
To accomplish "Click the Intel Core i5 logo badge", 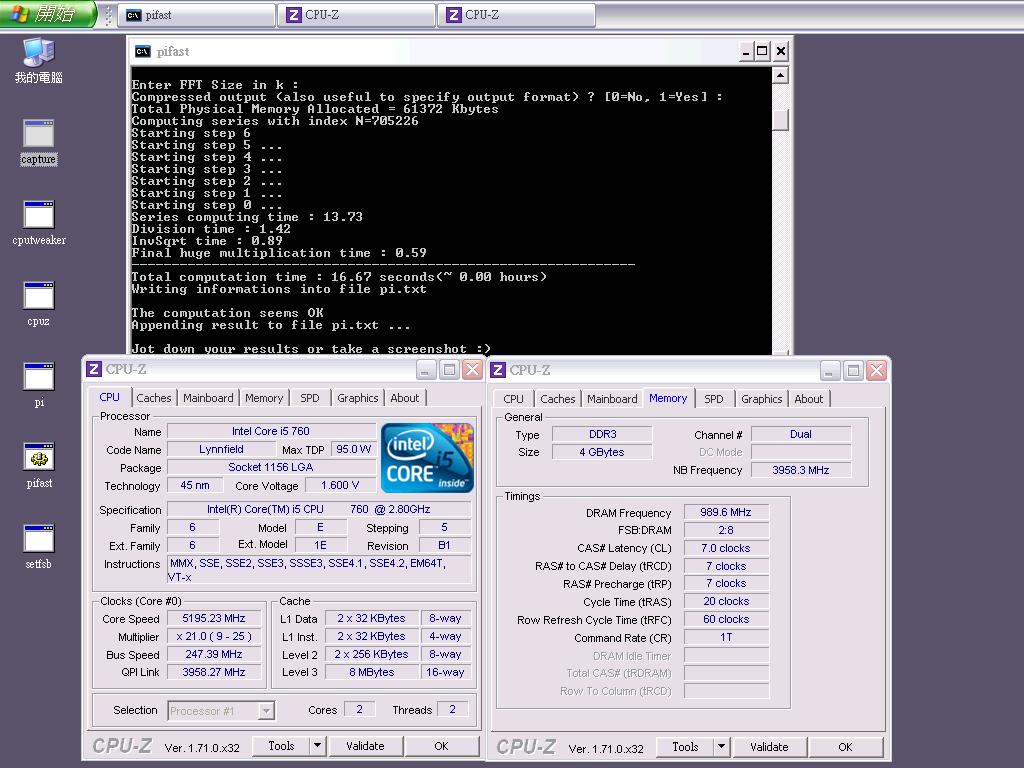I will click(427, 458).
